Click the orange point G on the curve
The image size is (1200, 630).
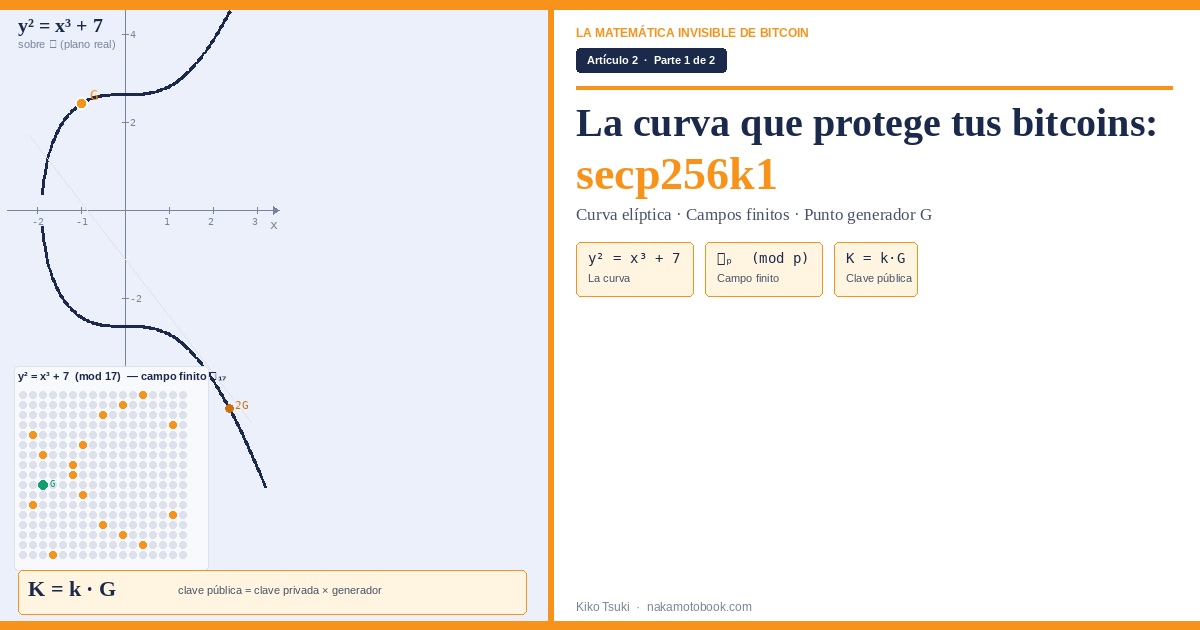pos(82,104)
